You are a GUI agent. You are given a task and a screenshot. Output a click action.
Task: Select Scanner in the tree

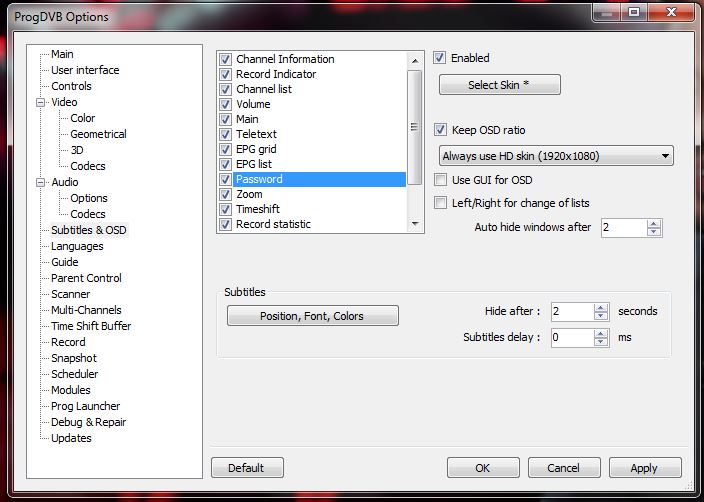click(x=70, y=294)
